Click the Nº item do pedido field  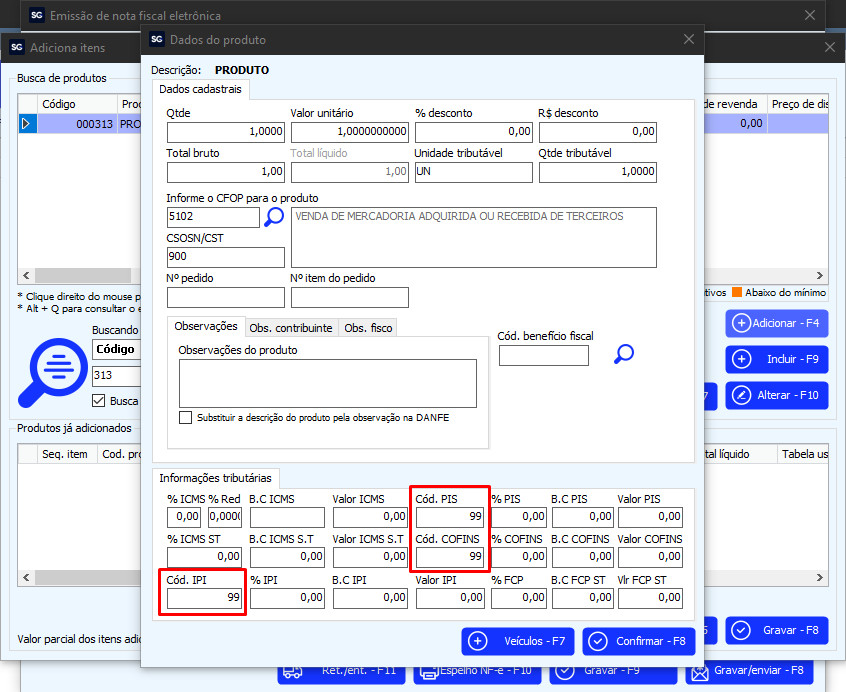(350, 297)
